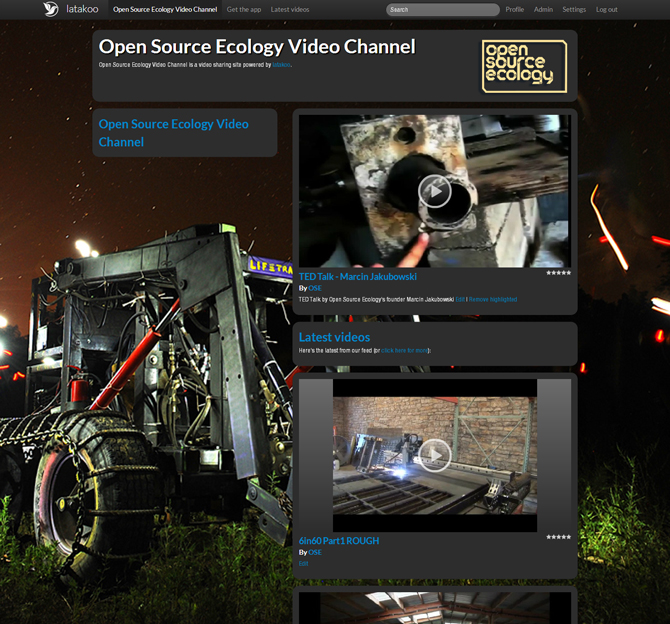This screenshot has width=670, height=624.
Task: Edit the TED Talk video entry
Action: pyautogui.click(x=460, y=300)
